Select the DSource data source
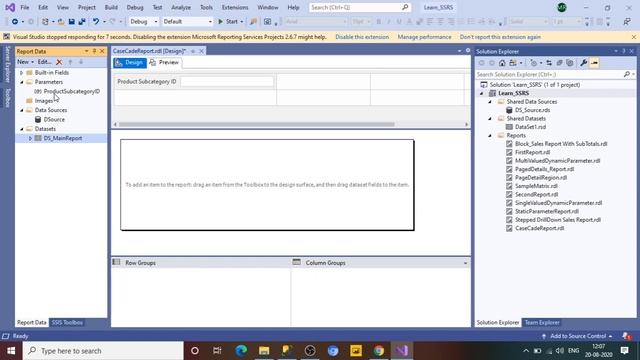 (54, 120)
